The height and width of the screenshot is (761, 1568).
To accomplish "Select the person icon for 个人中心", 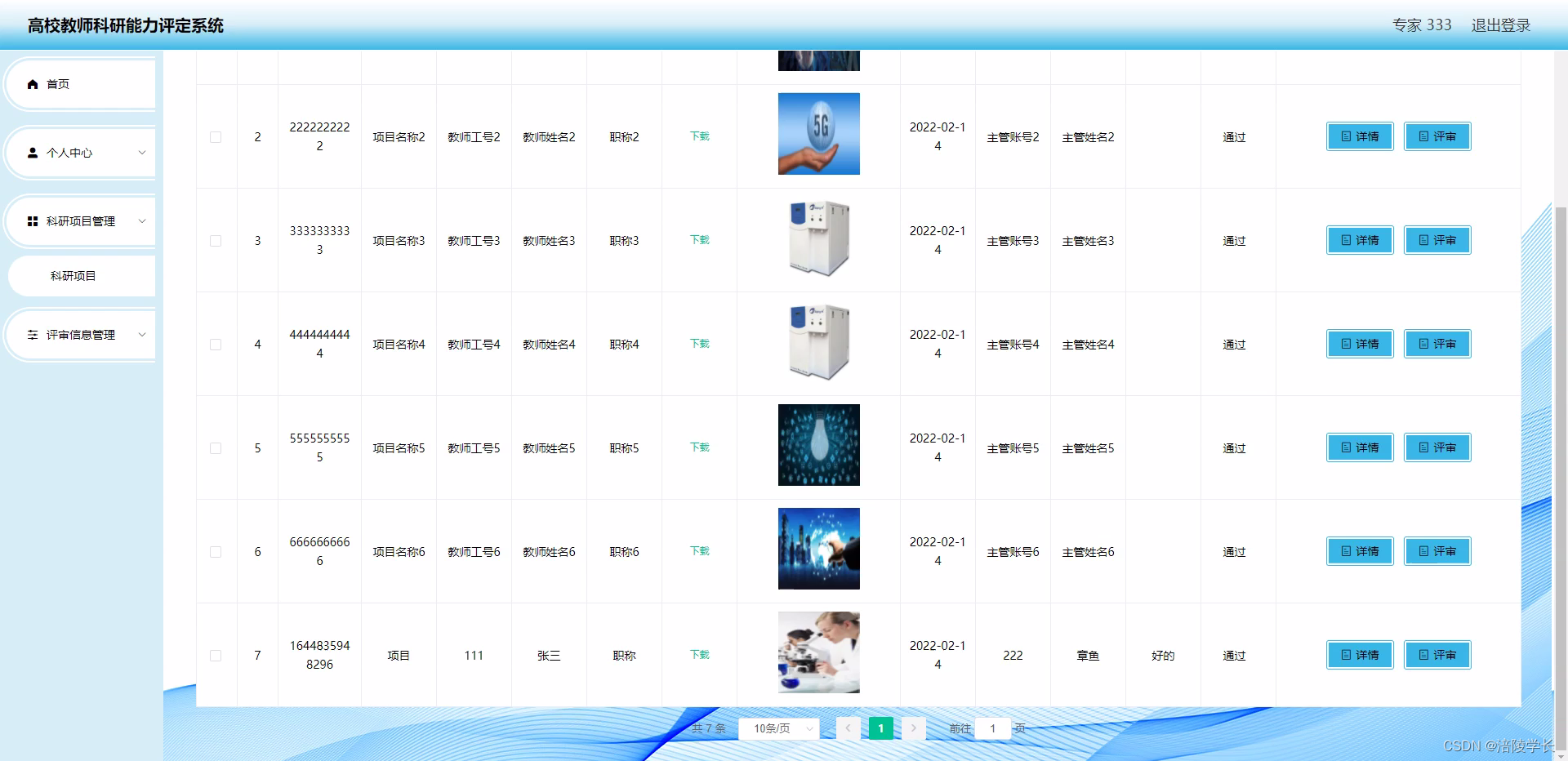I will 33,153.
